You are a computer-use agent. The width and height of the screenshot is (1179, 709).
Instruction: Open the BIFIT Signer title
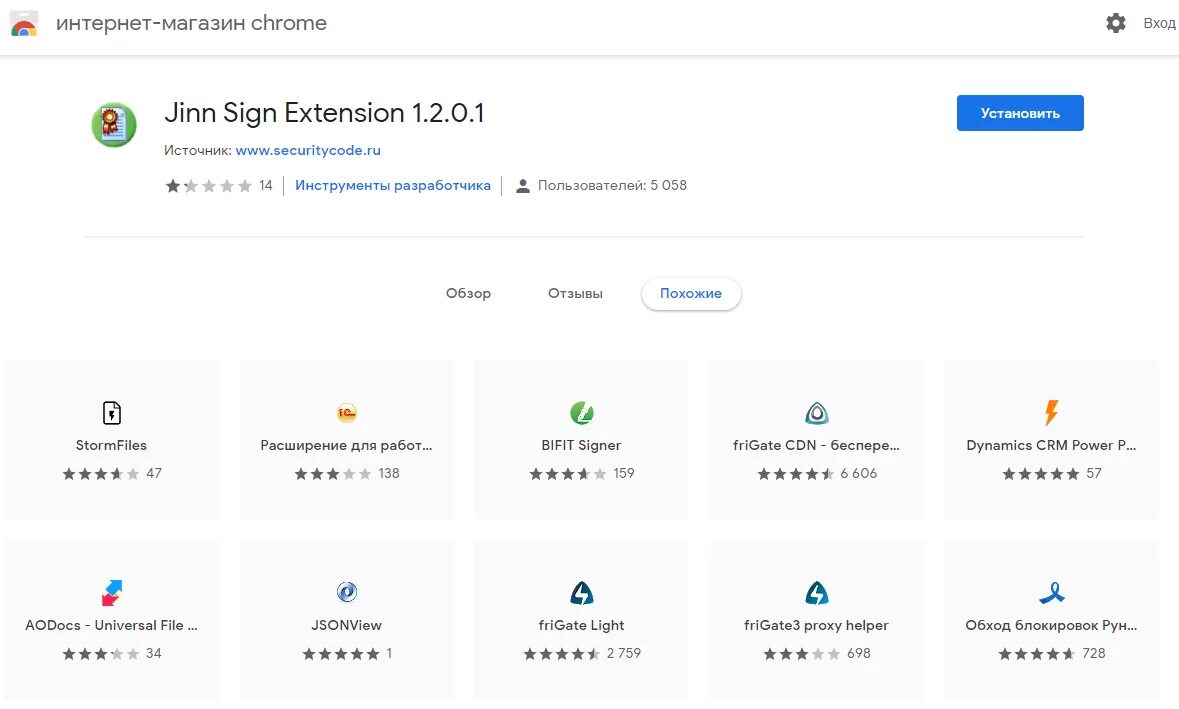pyautogui.click(x=581, y=445)
